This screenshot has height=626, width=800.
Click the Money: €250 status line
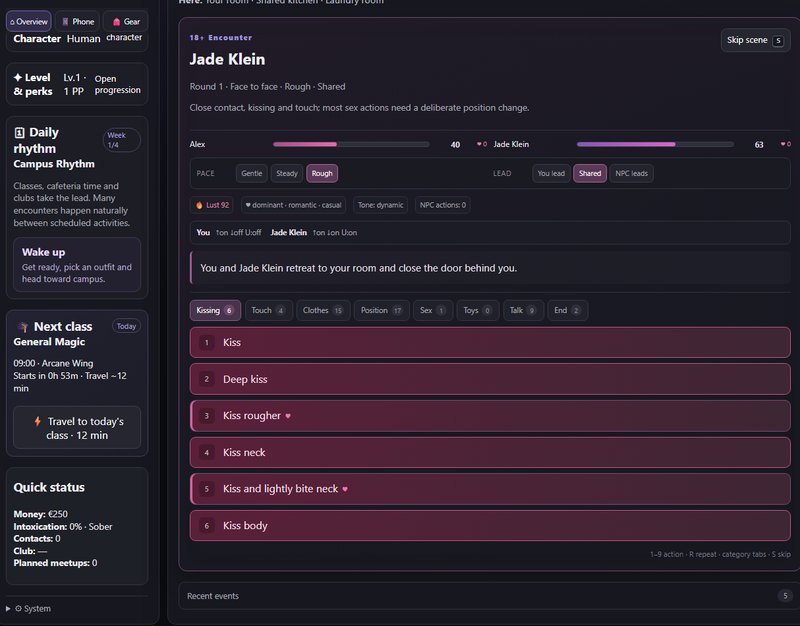pos(40,514)
